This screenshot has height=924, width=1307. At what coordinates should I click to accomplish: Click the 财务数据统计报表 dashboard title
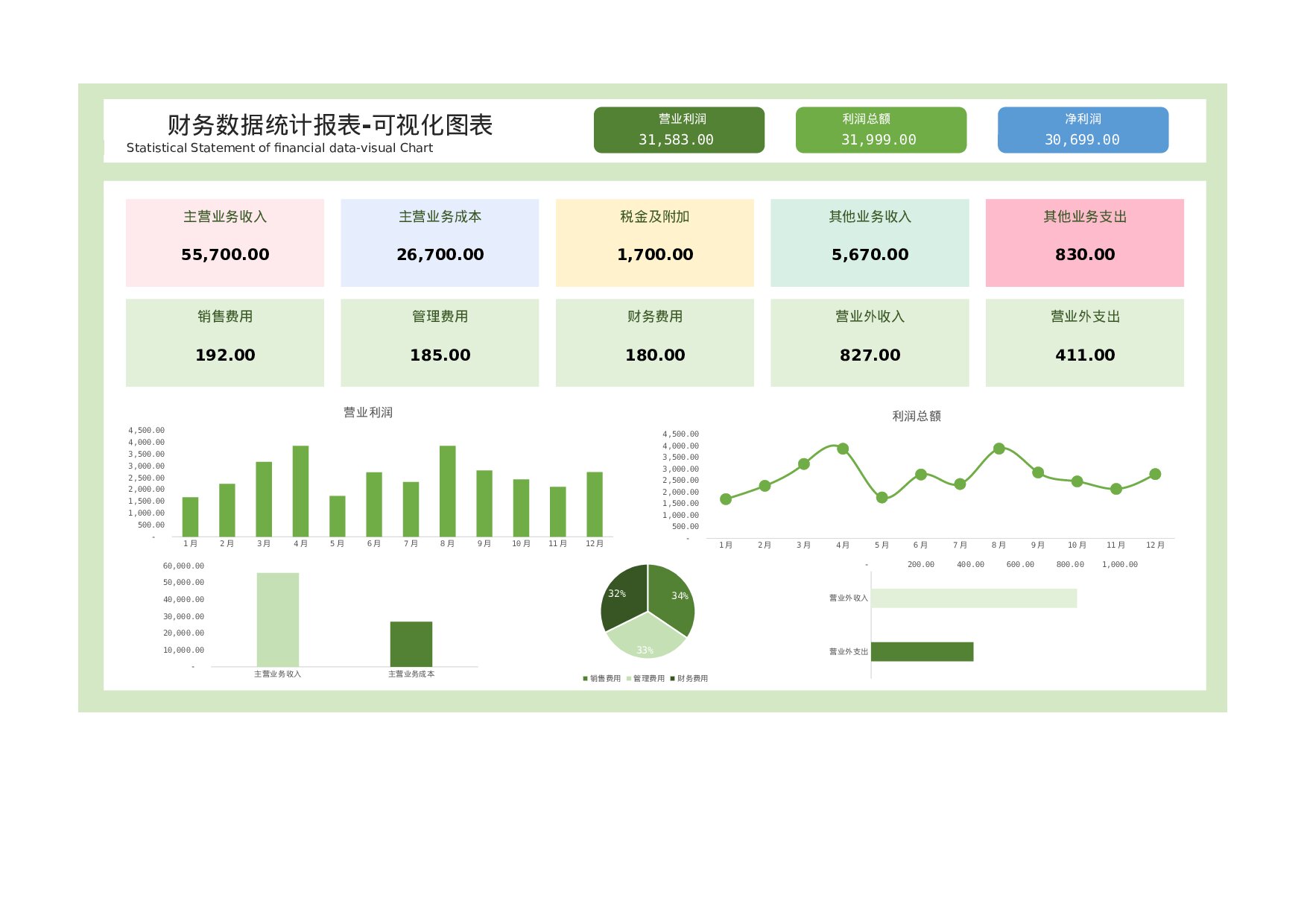click(x=329, y=125)
